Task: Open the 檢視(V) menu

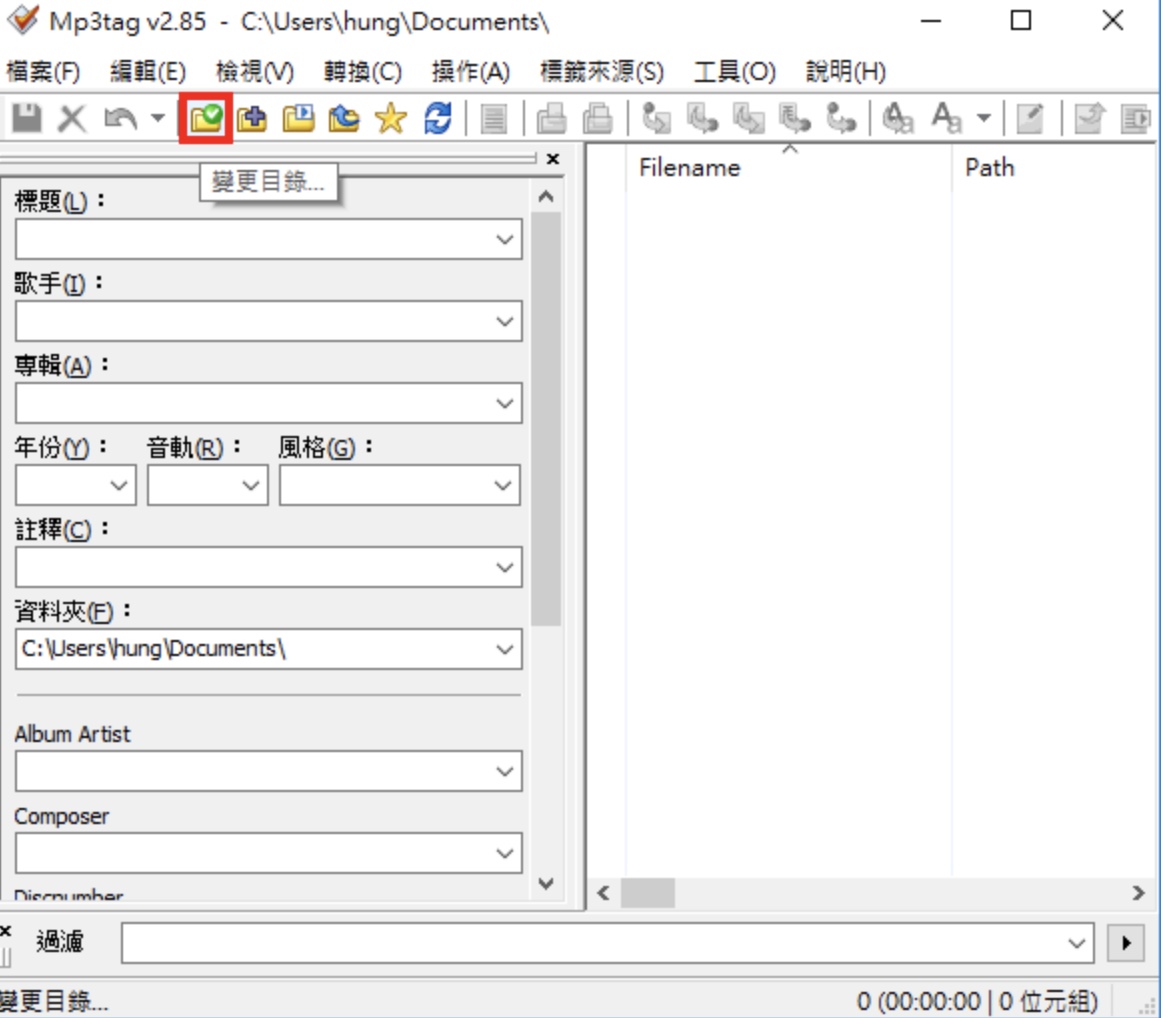Action: point(255,71)
